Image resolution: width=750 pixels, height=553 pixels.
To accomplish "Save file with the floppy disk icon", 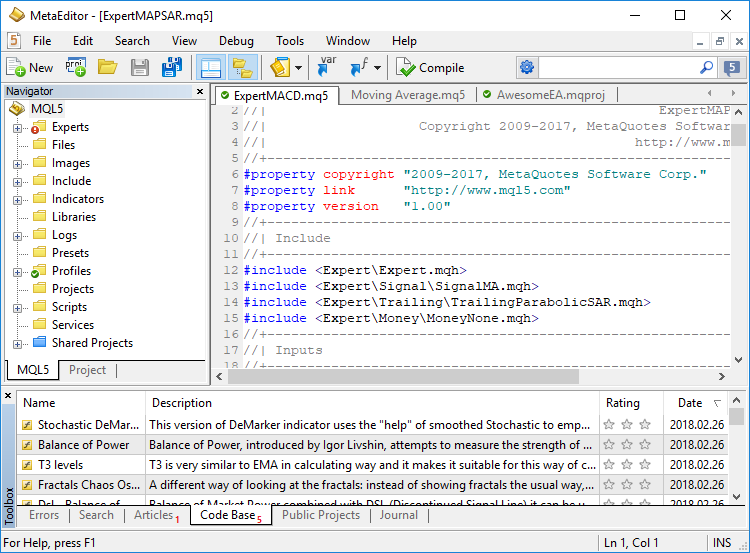I will click(x=140, y=67).
